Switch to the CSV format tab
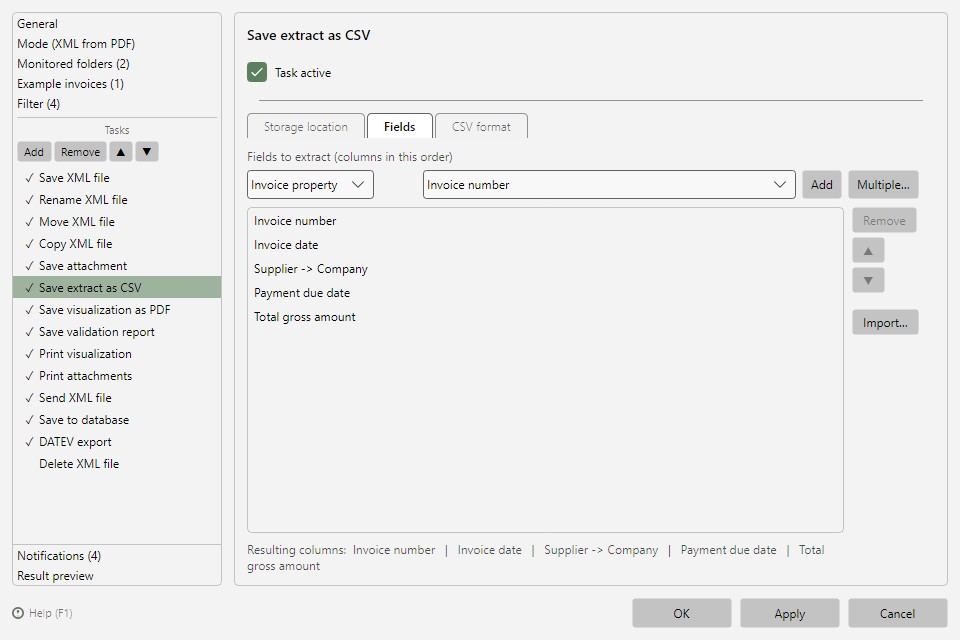960x640 pixels. coord(481,127)
